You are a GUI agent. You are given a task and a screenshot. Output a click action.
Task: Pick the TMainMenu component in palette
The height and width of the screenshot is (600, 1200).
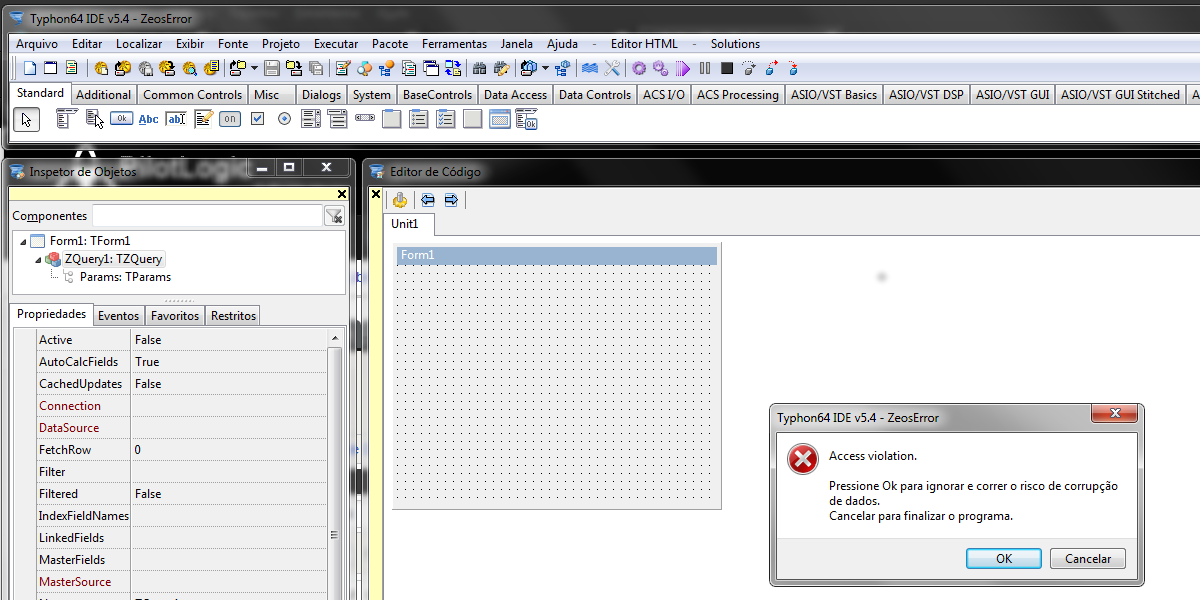click(x=67, y=119)
